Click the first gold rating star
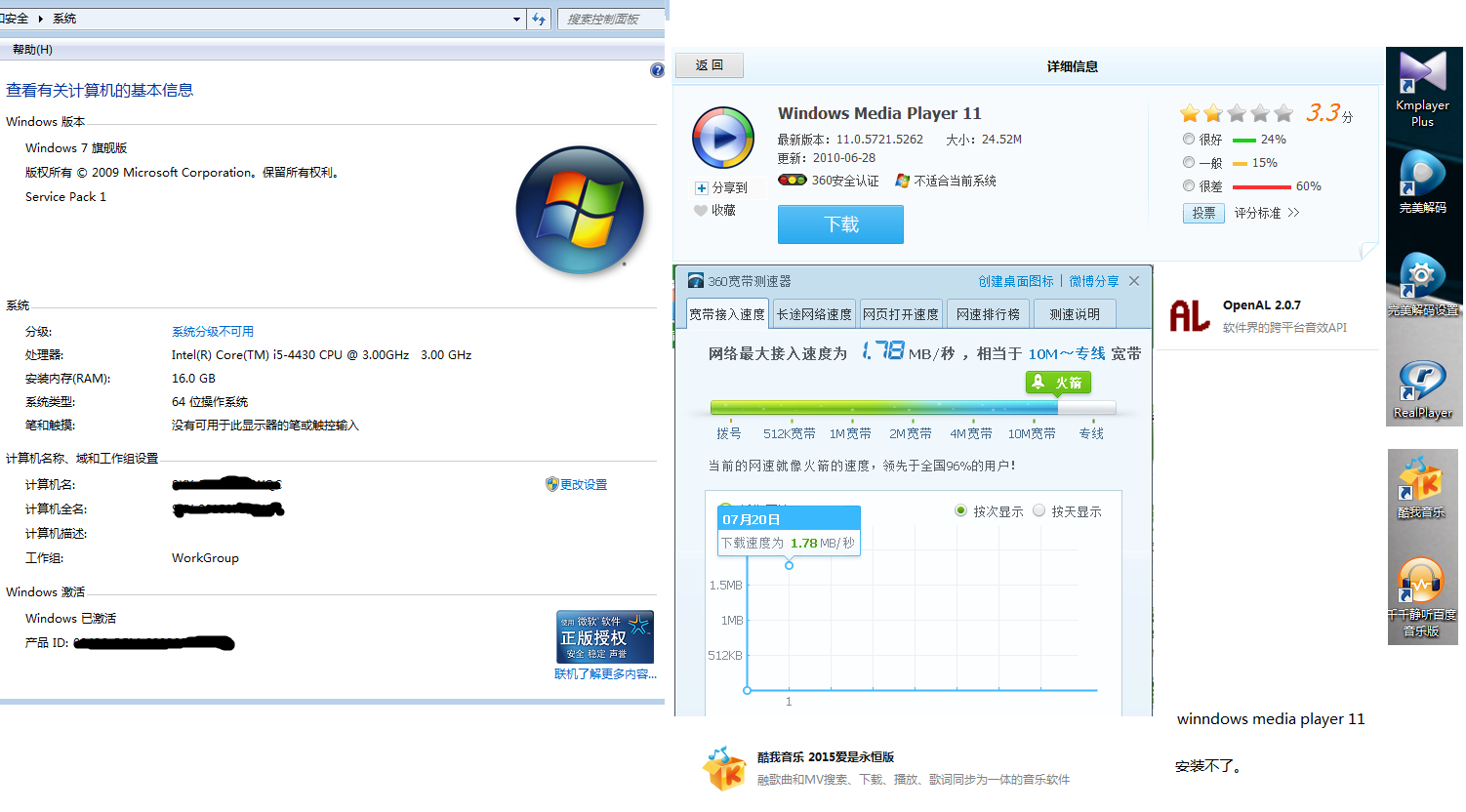 1189,113
